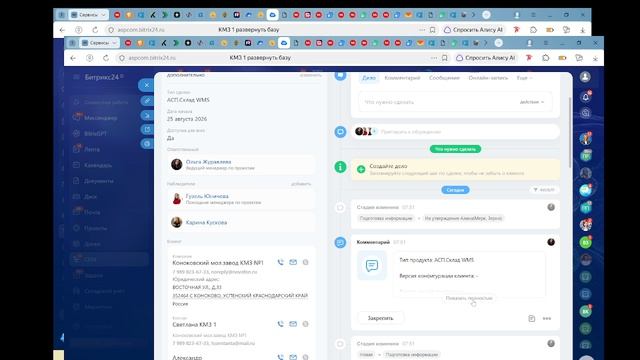Viewport: 640px width, 360px height.
Task: Switch to the Онлайн-запись tab
Action: (x=488, y=78)
